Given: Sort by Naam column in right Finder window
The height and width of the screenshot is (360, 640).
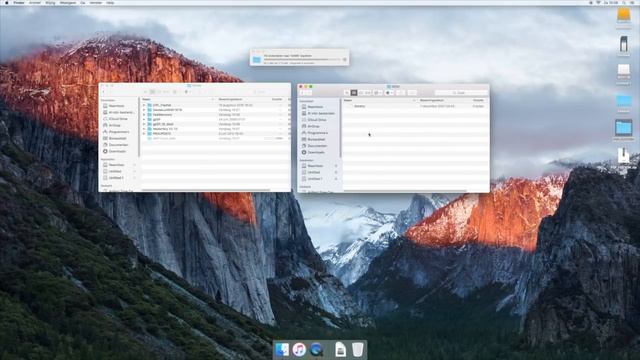Looking at the screenshot, I should [x=379, y=100].
